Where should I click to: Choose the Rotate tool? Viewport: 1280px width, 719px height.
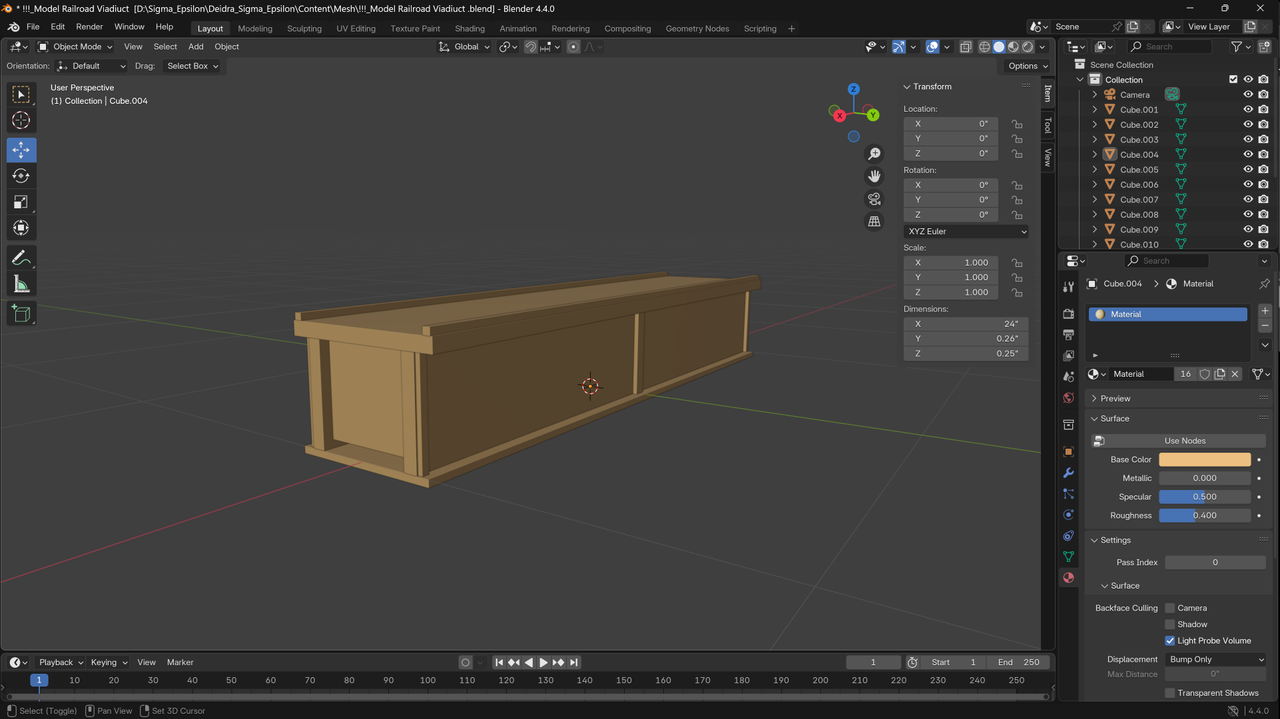coord(21,176)
